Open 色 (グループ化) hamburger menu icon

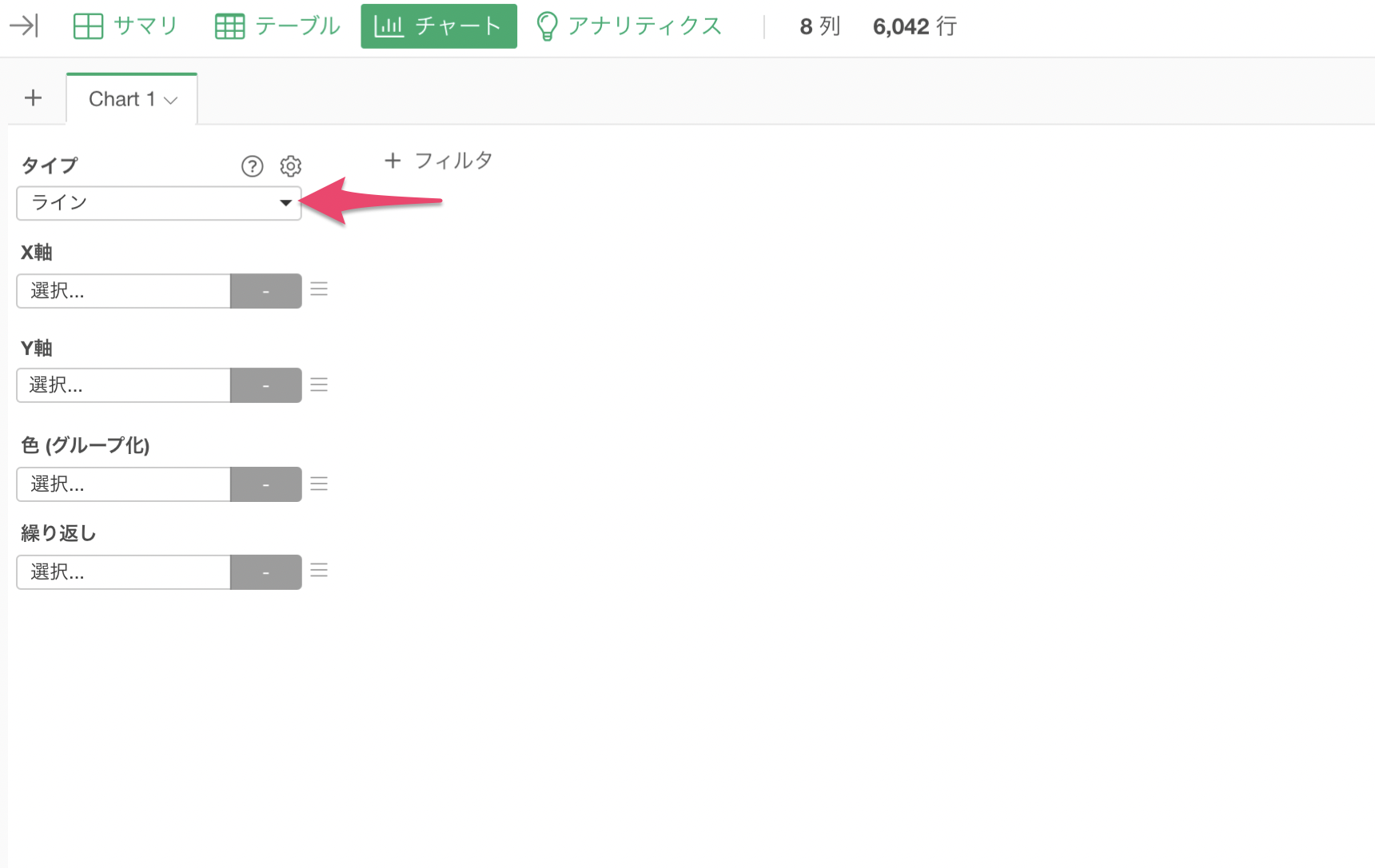click(319, 484)
